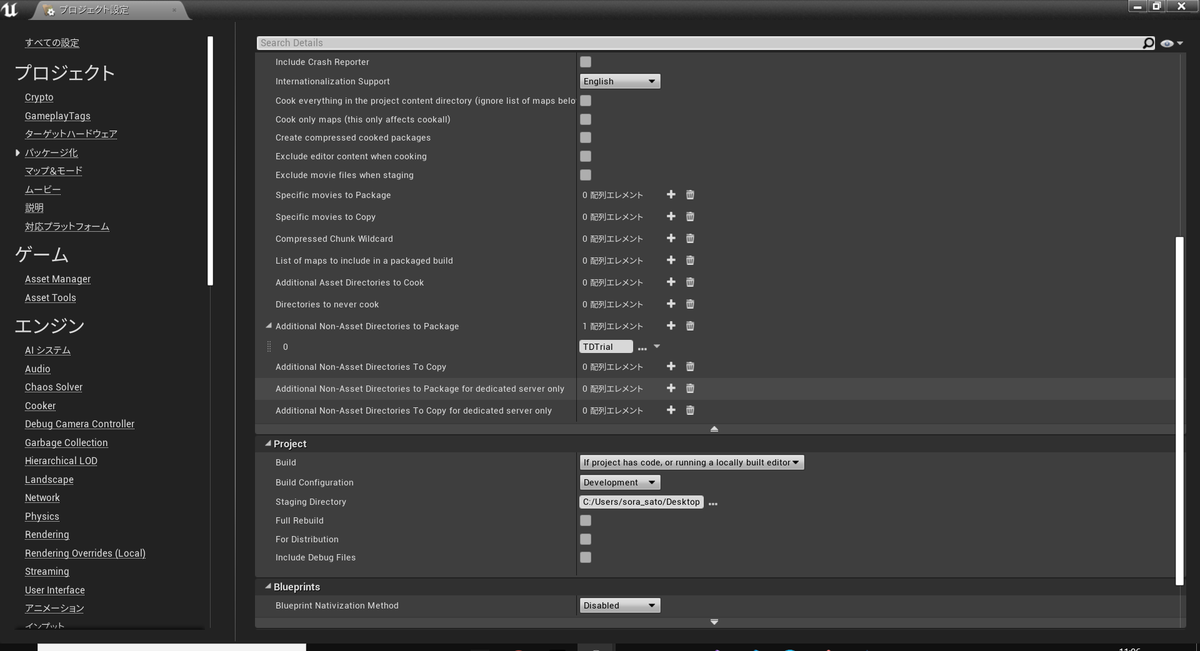The image size is (1200, 651).
Task: Clear Specific movies to Package array
Action: coord(690,195)
